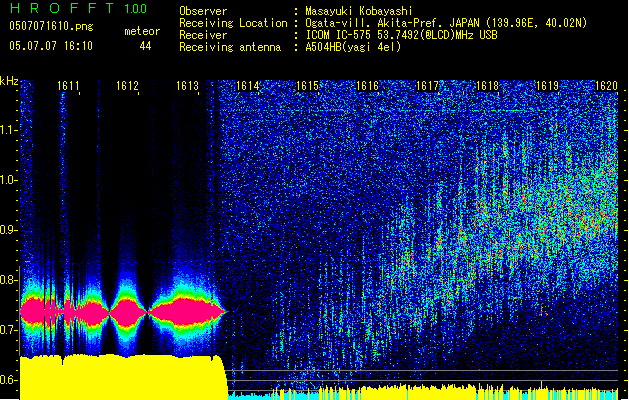Viewport: 629px width, 400px height.
Task: Click the Receiving antenna A504HB value
Action: [353, 47]
